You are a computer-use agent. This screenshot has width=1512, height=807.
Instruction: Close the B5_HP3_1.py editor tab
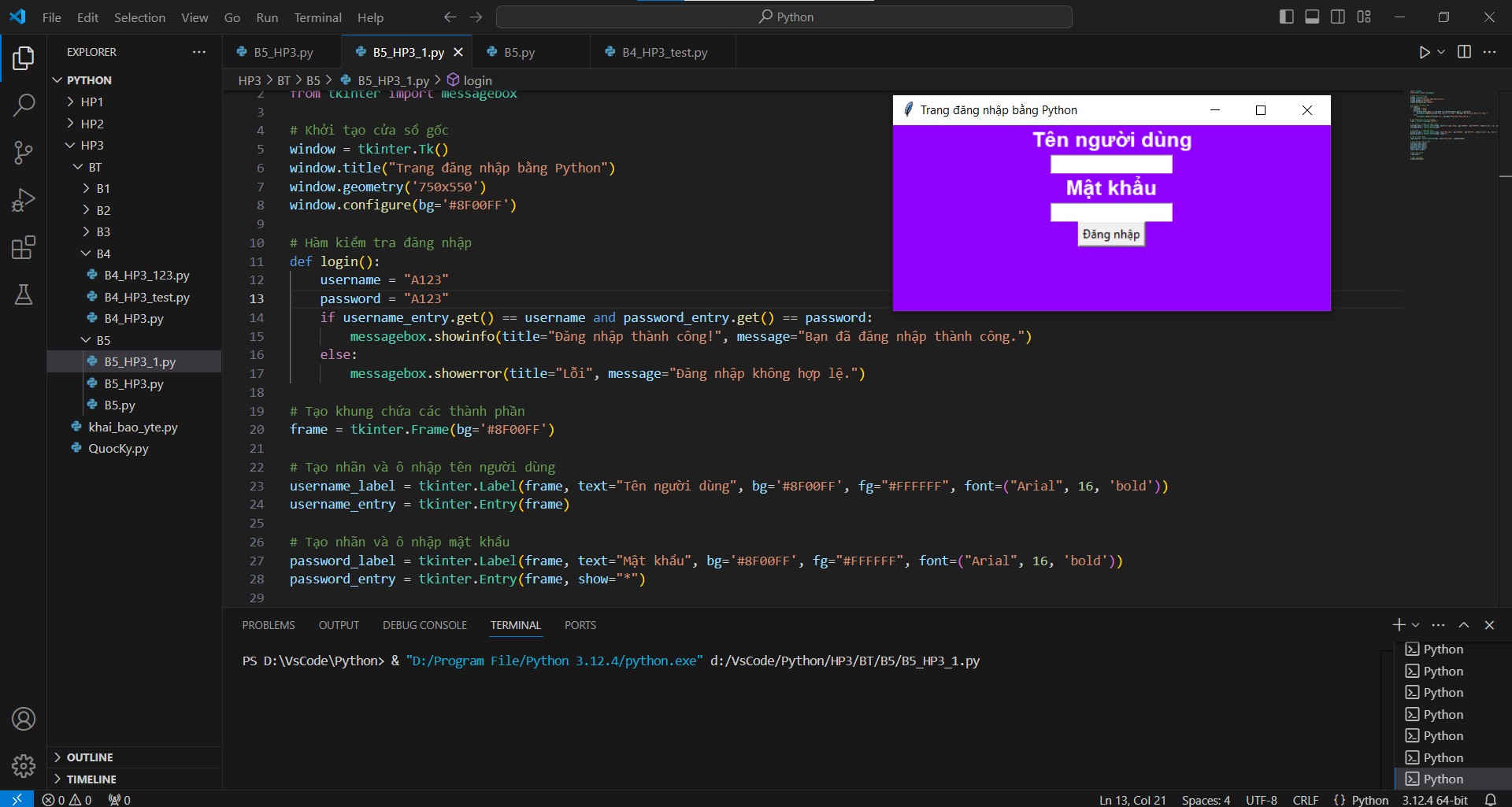click(x=458, y=52)
